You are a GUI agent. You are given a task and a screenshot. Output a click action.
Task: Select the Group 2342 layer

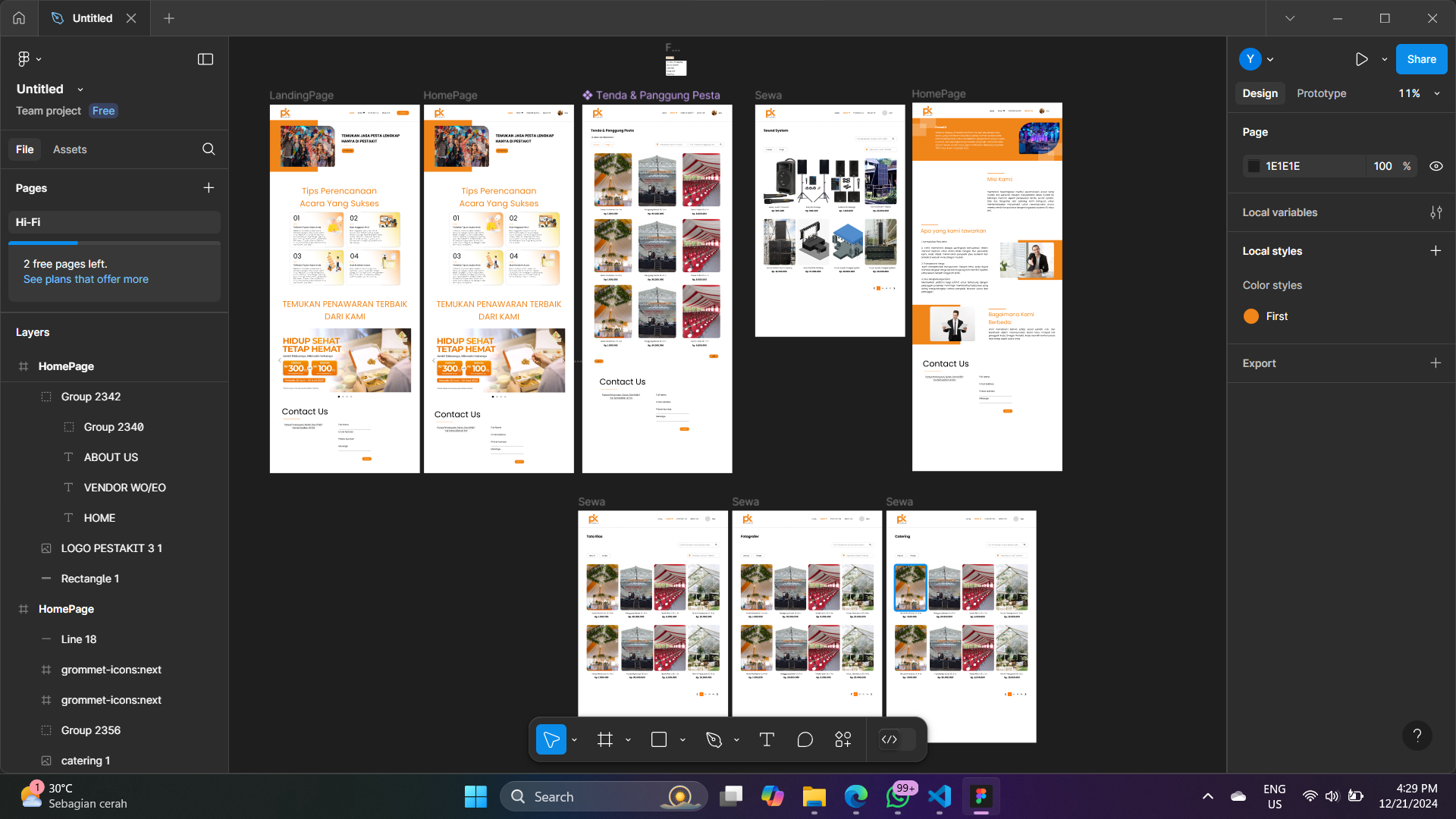(x=91, y=397)
